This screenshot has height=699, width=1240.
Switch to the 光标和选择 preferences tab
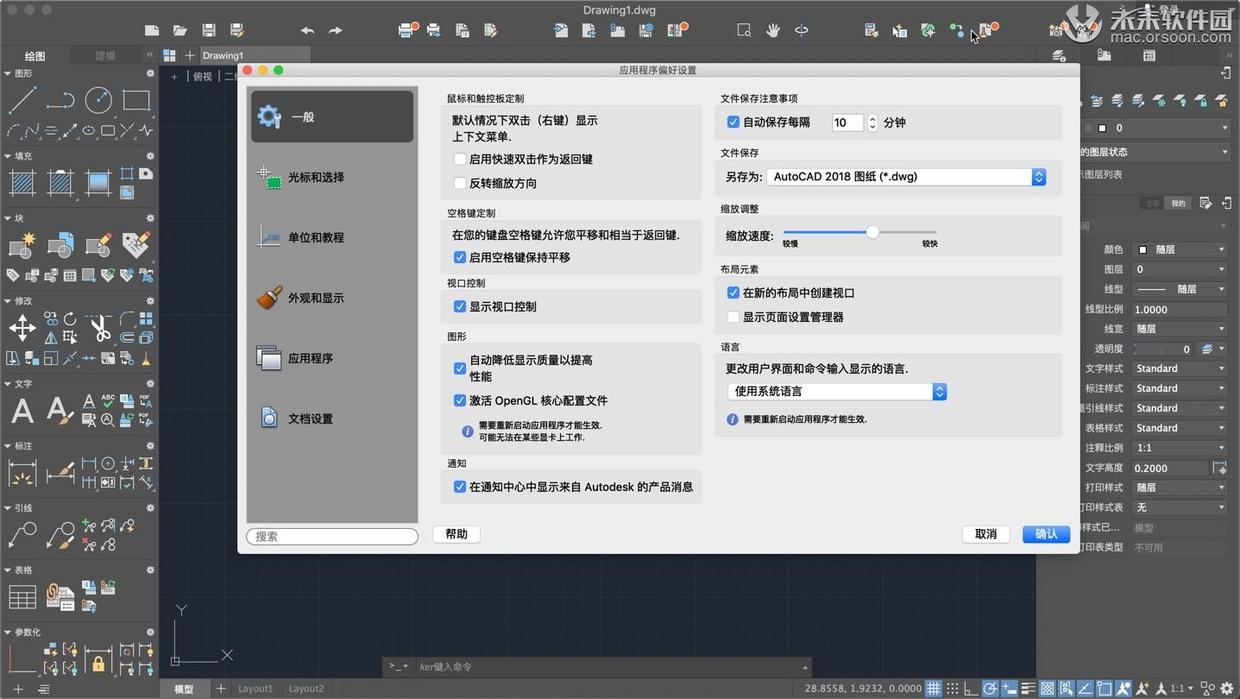(x=315, y=177)
